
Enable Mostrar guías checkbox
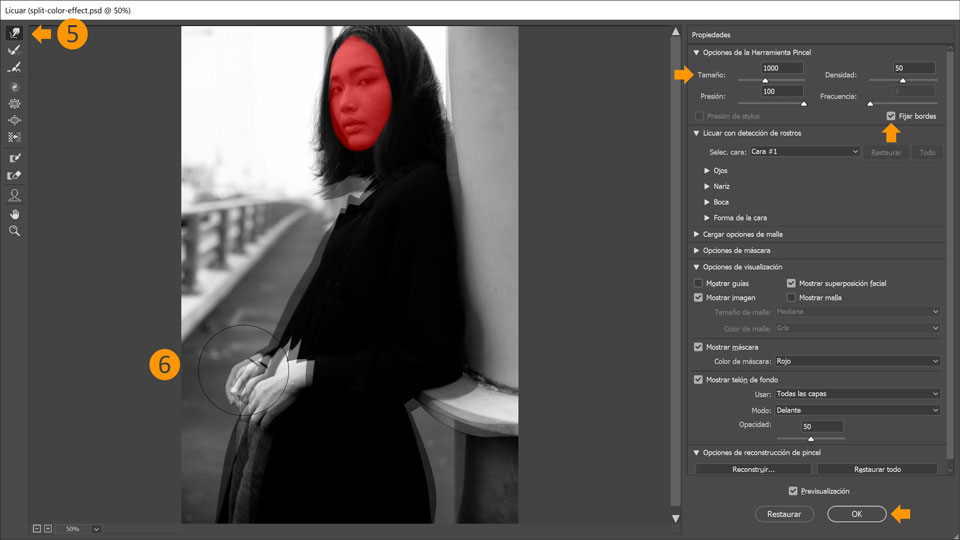tap(698, 283)
